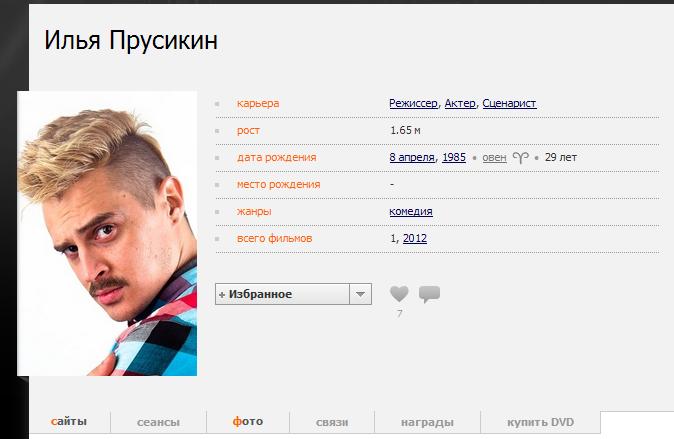The height and width of the screenshot is (439, 674).
Task: Click the 2012 films year link
Action: pyautogui.click(x=415, y=238)
